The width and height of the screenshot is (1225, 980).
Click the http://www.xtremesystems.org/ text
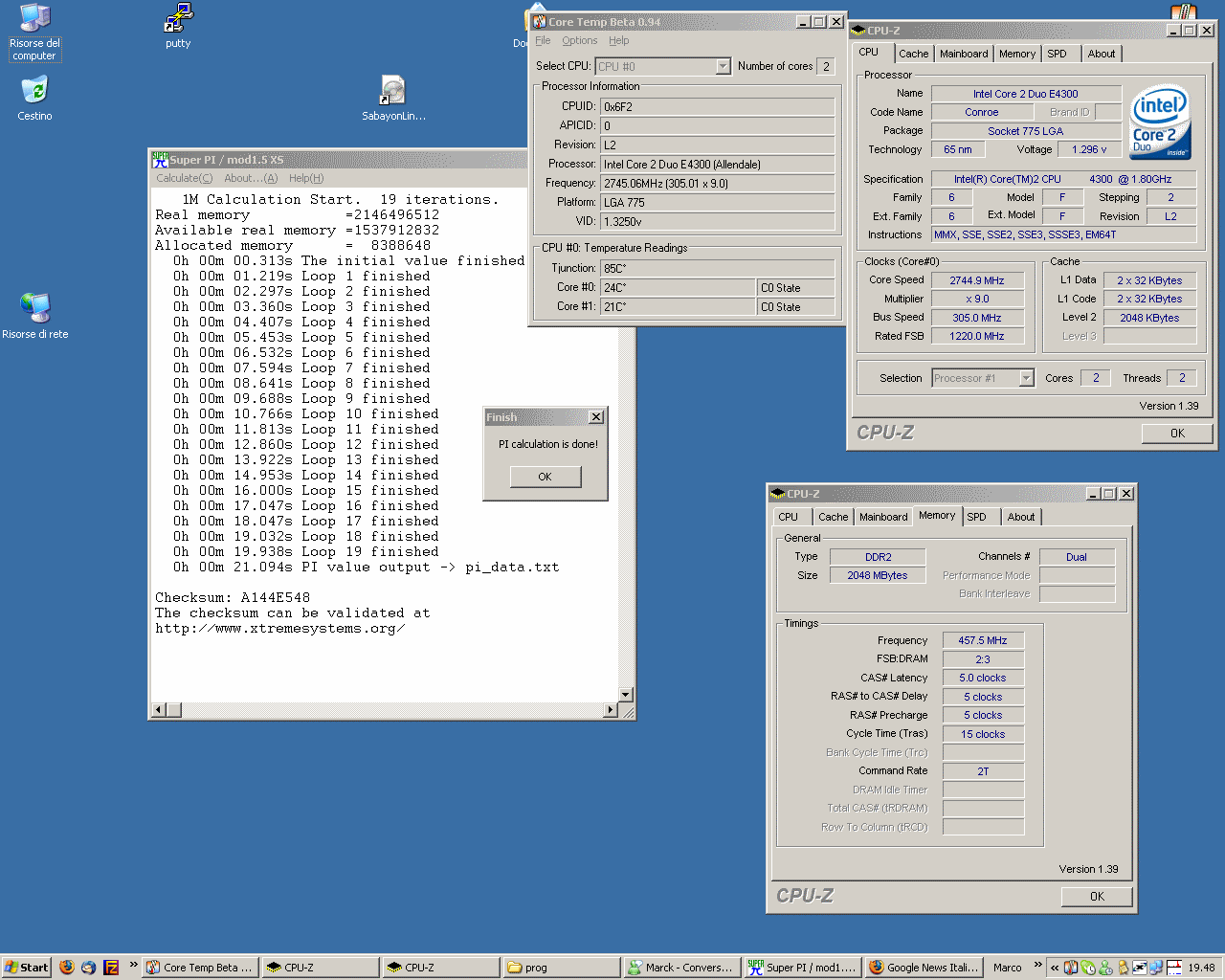point(279,628)
